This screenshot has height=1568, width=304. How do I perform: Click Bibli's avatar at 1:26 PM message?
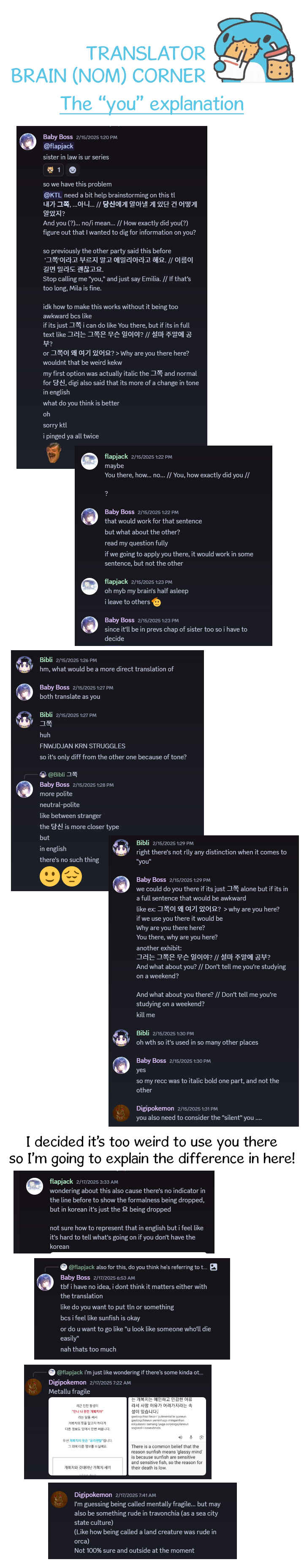click(x=24, y=664)
